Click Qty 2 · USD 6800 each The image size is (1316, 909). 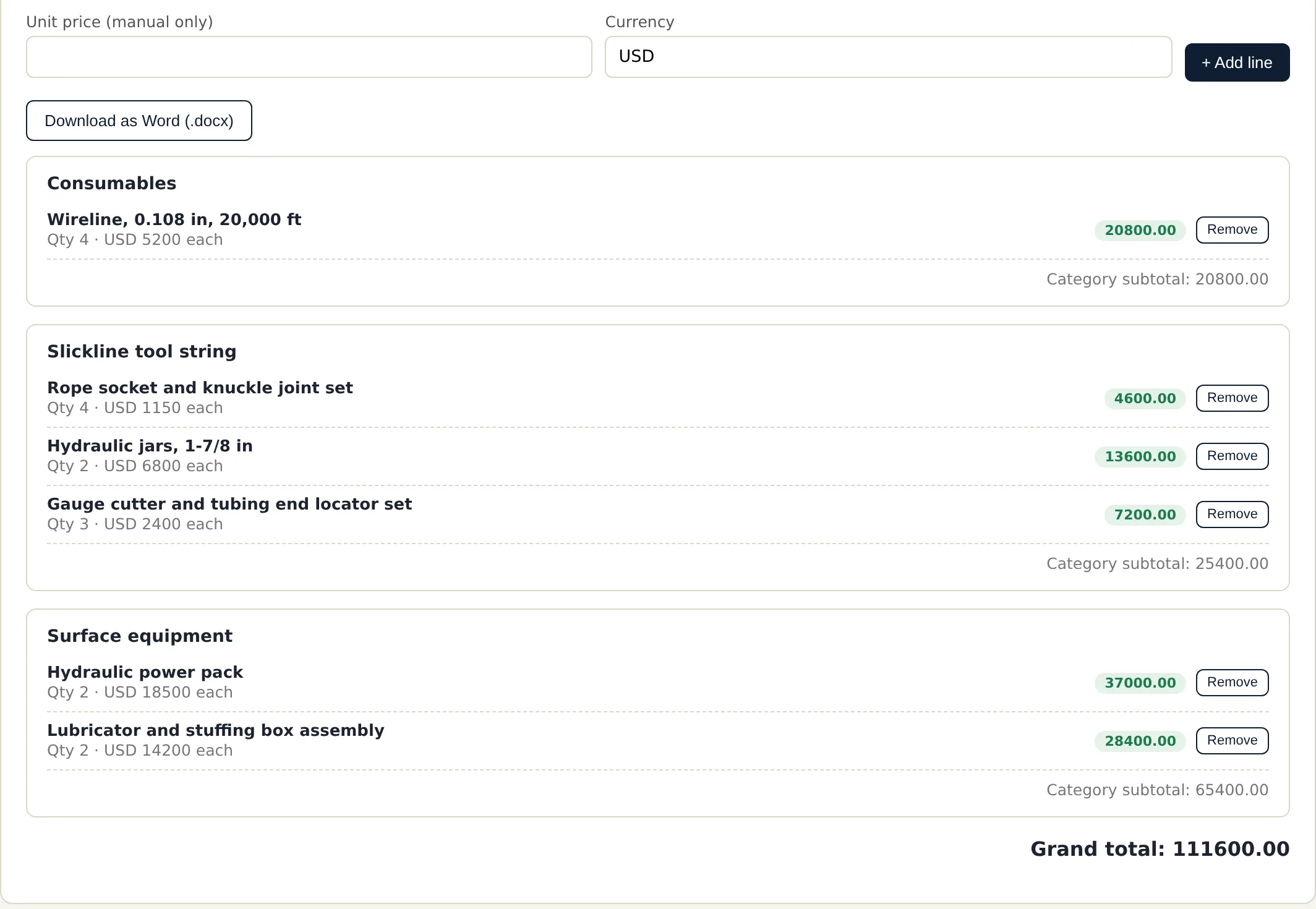tap(135, 466)
